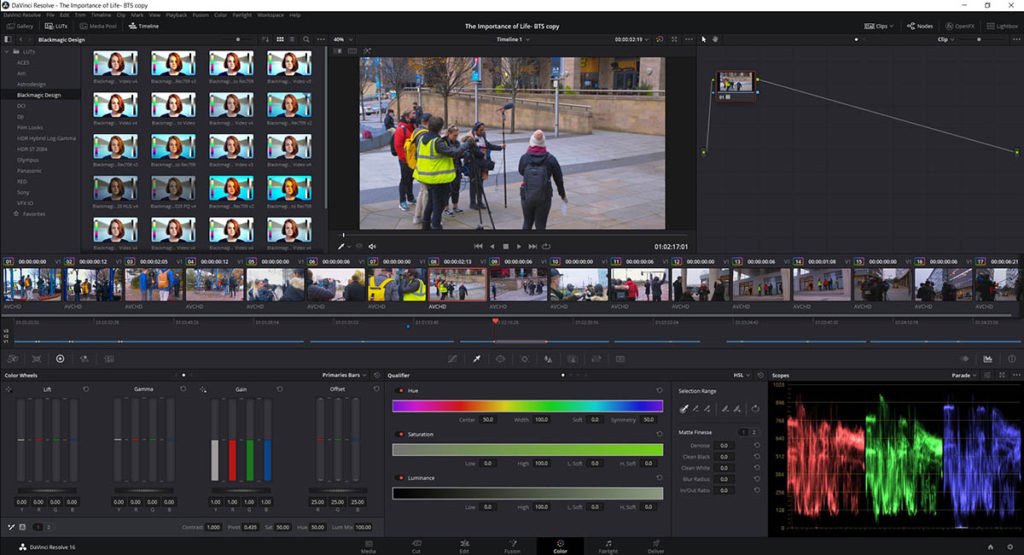Disable the Saturation qualifier channel
The width and height of the screenshot is (1024, 555).
[401, 435]
